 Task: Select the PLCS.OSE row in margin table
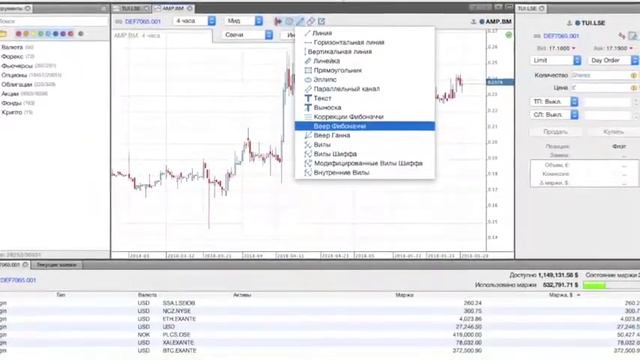(320, 335)
